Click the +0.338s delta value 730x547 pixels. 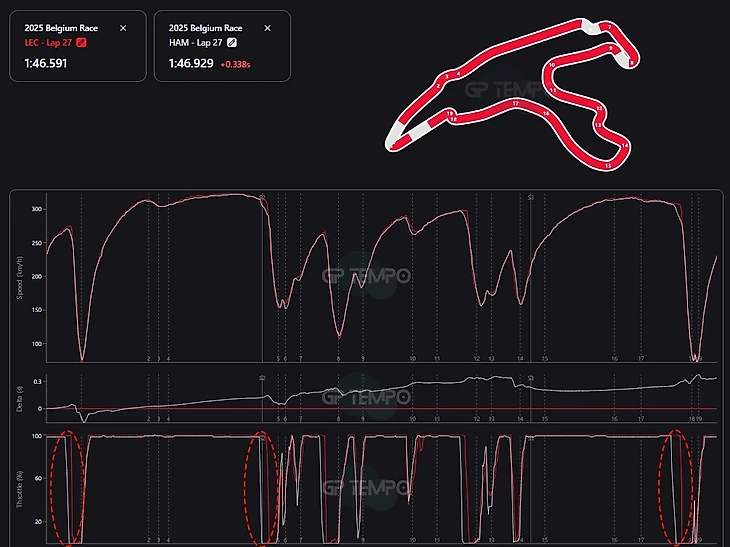235,64
